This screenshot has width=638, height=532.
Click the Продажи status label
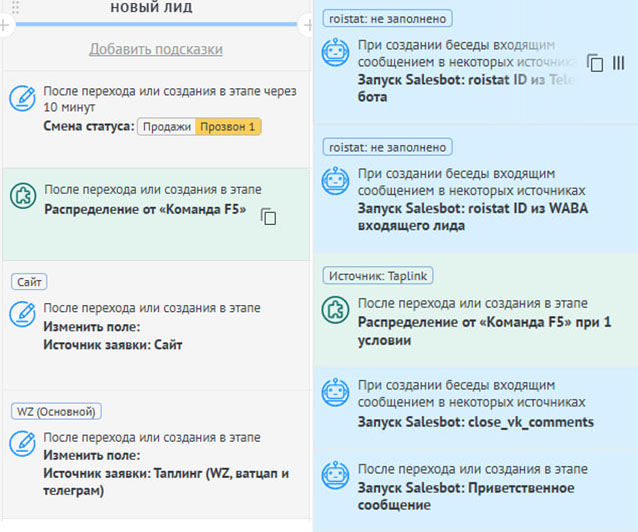167,127
